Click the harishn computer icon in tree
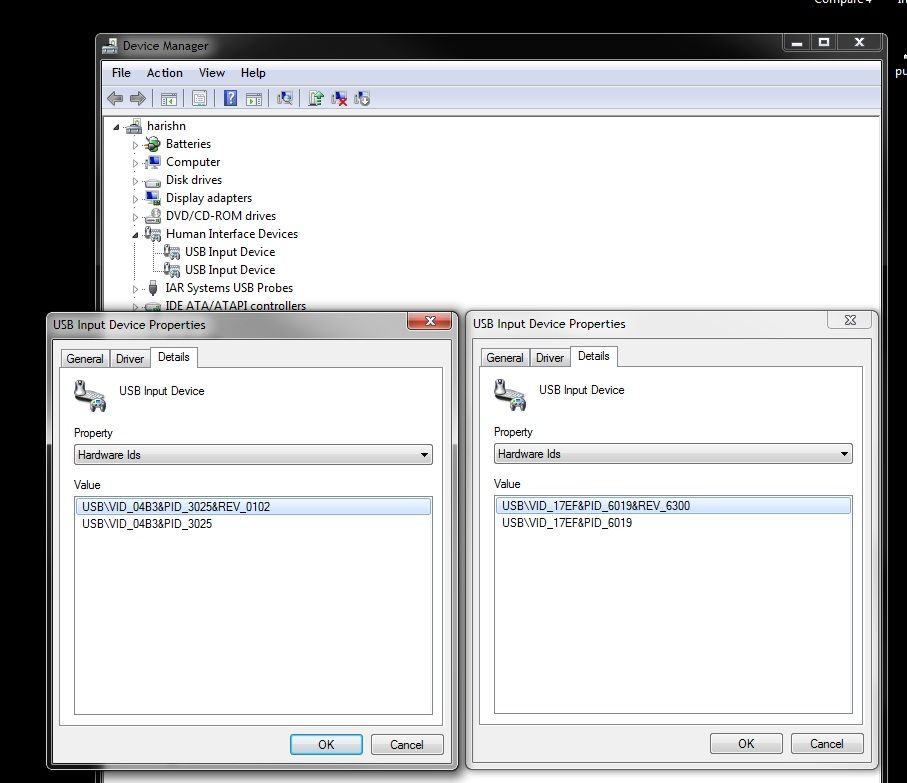This screenshot has height=783, width=907. coord(134,126)
